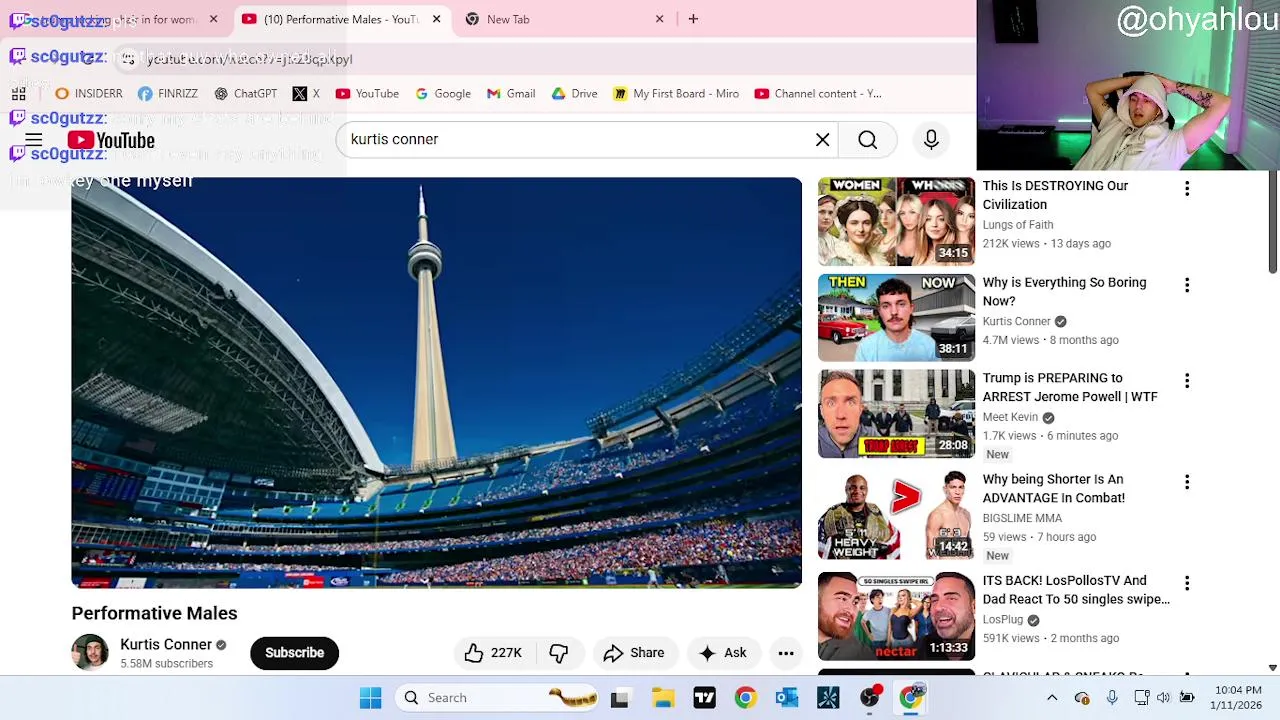Close the Performative Males tab
This screenshot has width=1280, height=720.
(436, 19)
